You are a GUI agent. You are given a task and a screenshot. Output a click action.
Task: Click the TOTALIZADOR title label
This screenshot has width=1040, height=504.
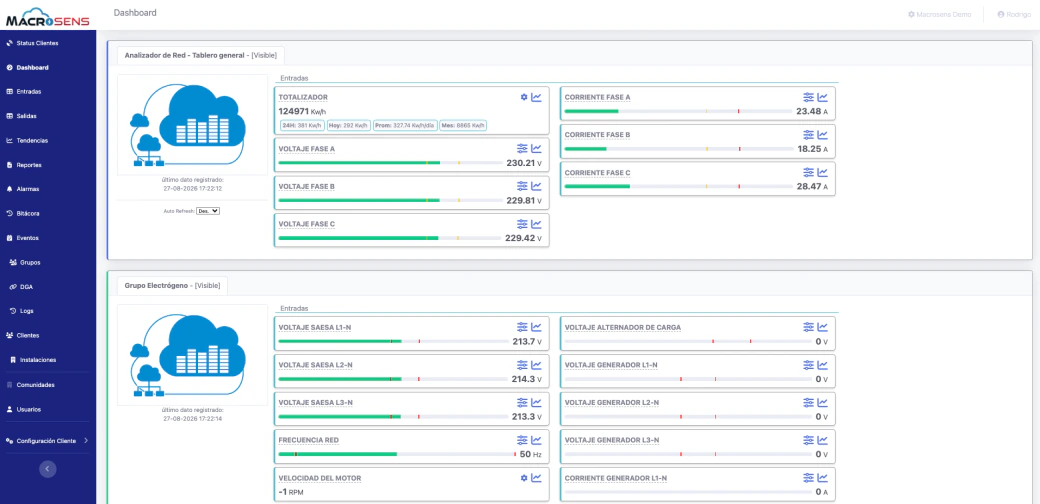303,97
